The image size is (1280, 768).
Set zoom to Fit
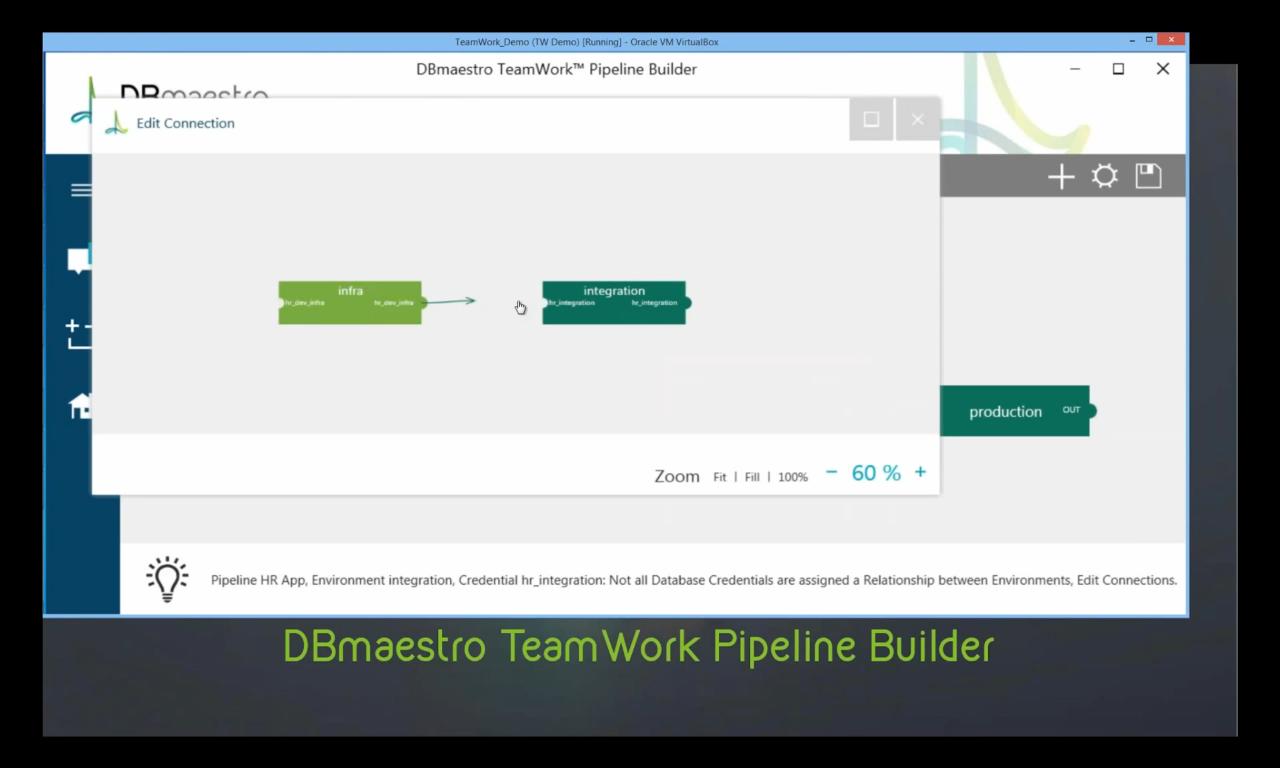tap(719, 477)
